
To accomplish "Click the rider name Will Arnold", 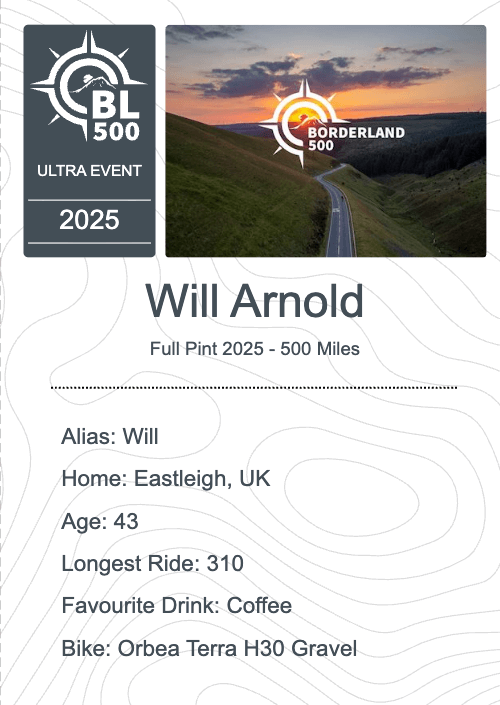I will [254, 301].
